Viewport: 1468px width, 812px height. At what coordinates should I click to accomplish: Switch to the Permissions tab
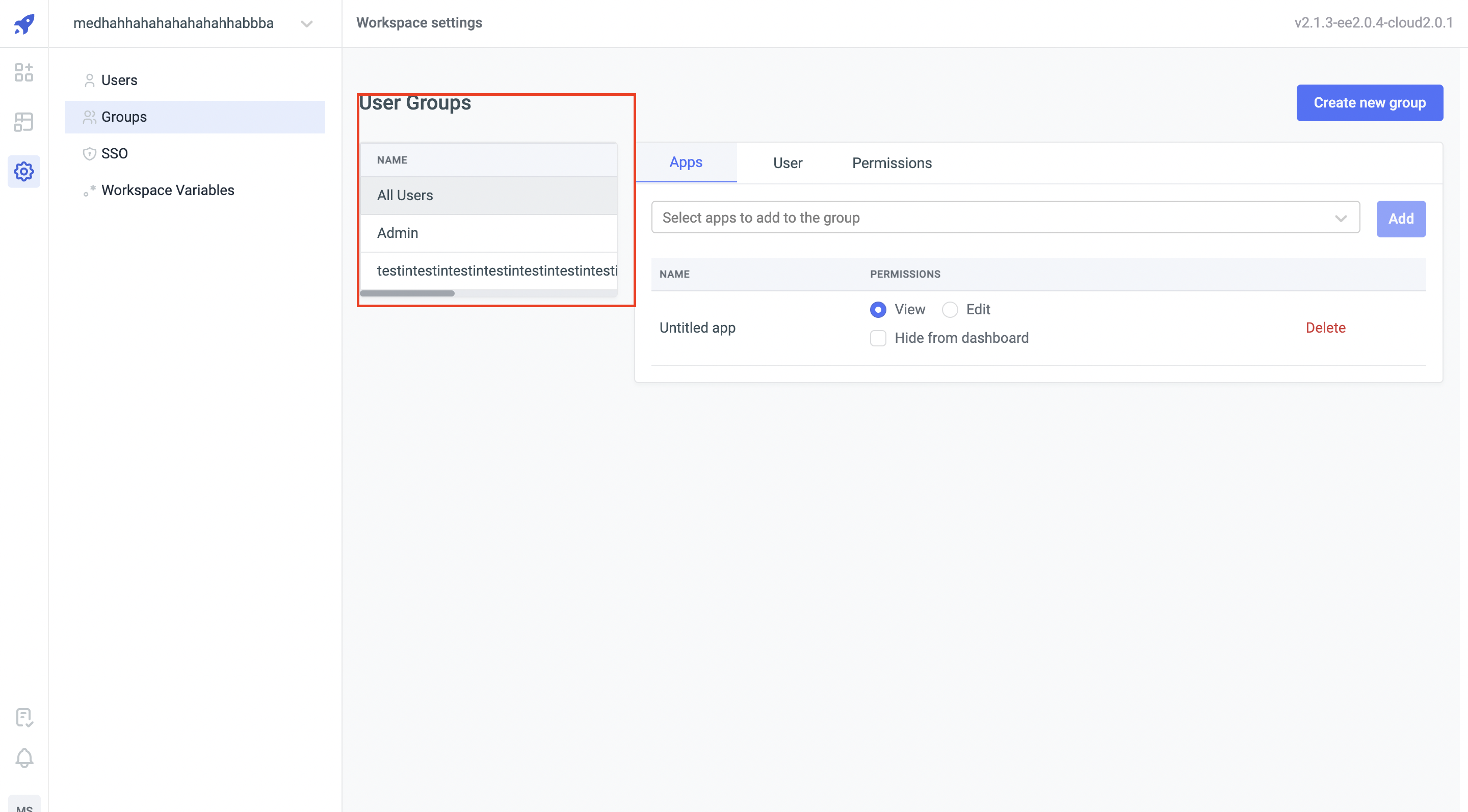coord(892,163)
